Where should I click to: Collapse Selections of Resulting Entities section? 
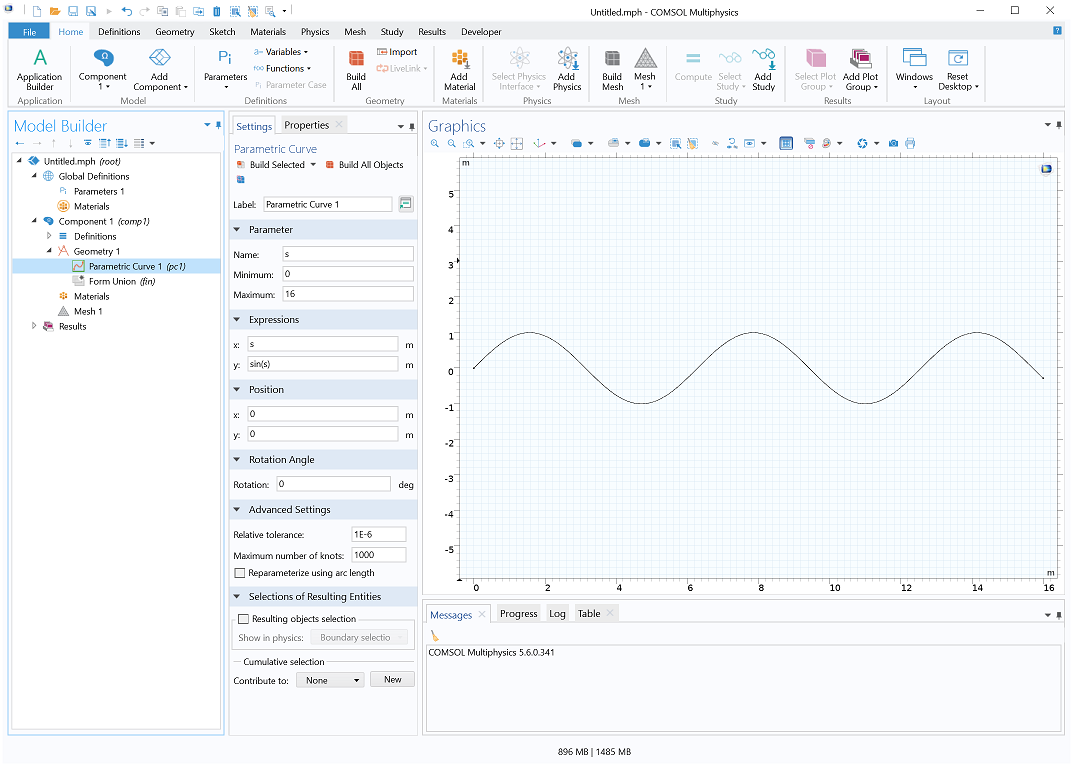point(237,597)
